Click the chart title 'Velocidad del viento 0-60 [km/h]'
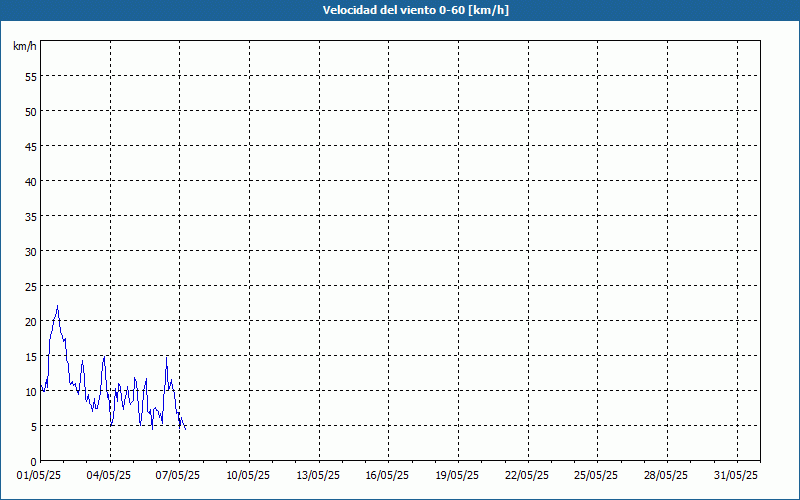The height and width of the screenshot is (500, 800). [415, 10]
